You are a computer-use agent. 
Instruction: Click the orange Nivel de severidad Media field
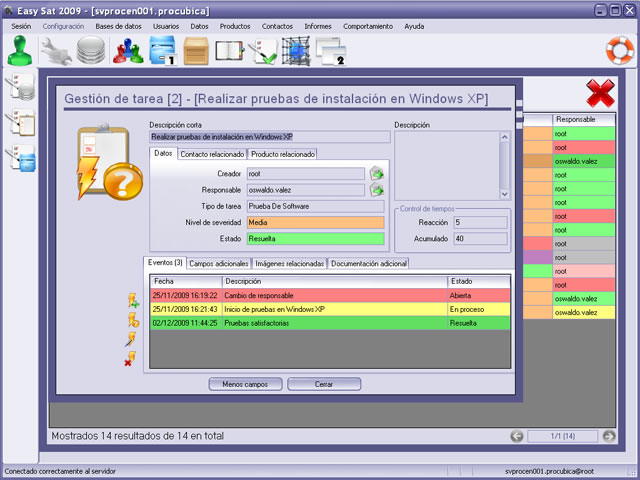click(316, 222)
